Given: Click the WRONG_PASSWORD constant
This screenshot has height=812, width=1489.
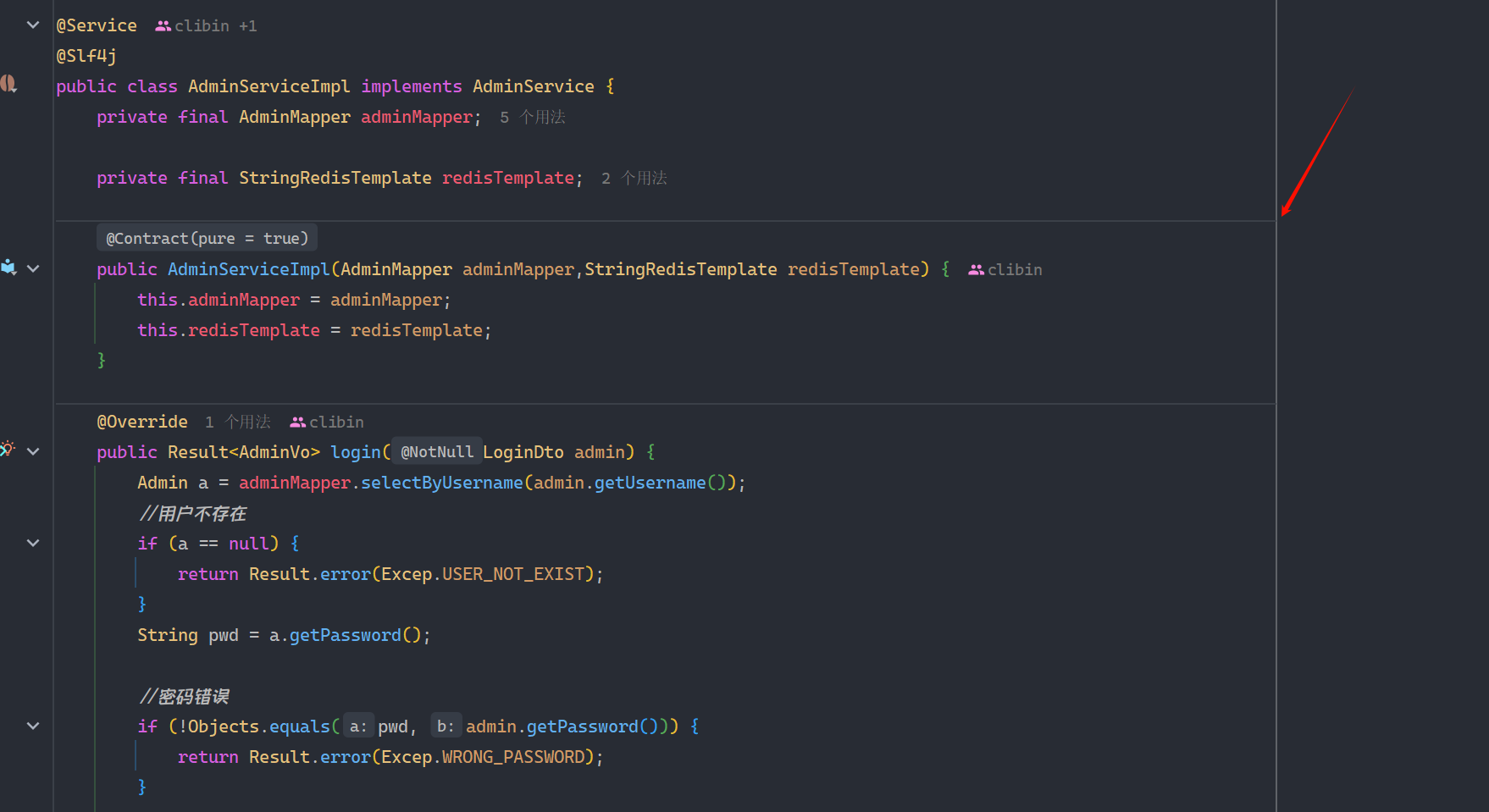Looking at the screenshot, I should [513, 757].
